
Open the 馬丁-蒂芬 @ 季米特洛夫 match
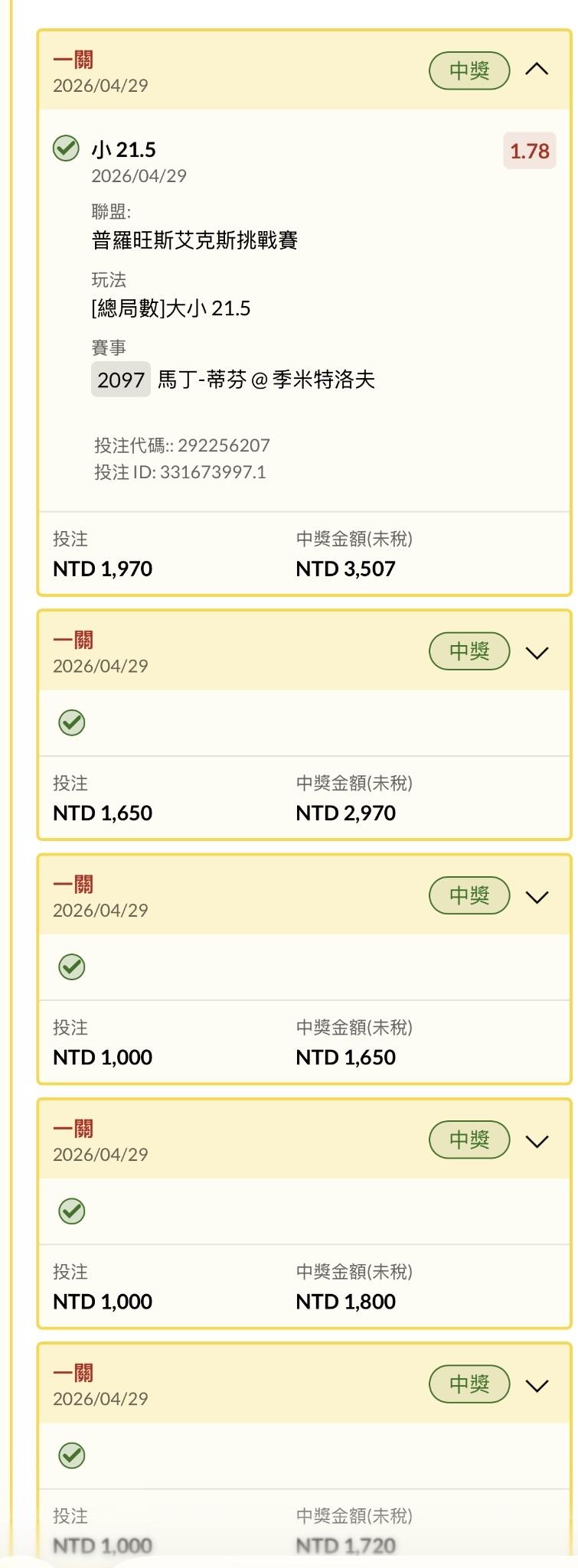click(266, 380)
